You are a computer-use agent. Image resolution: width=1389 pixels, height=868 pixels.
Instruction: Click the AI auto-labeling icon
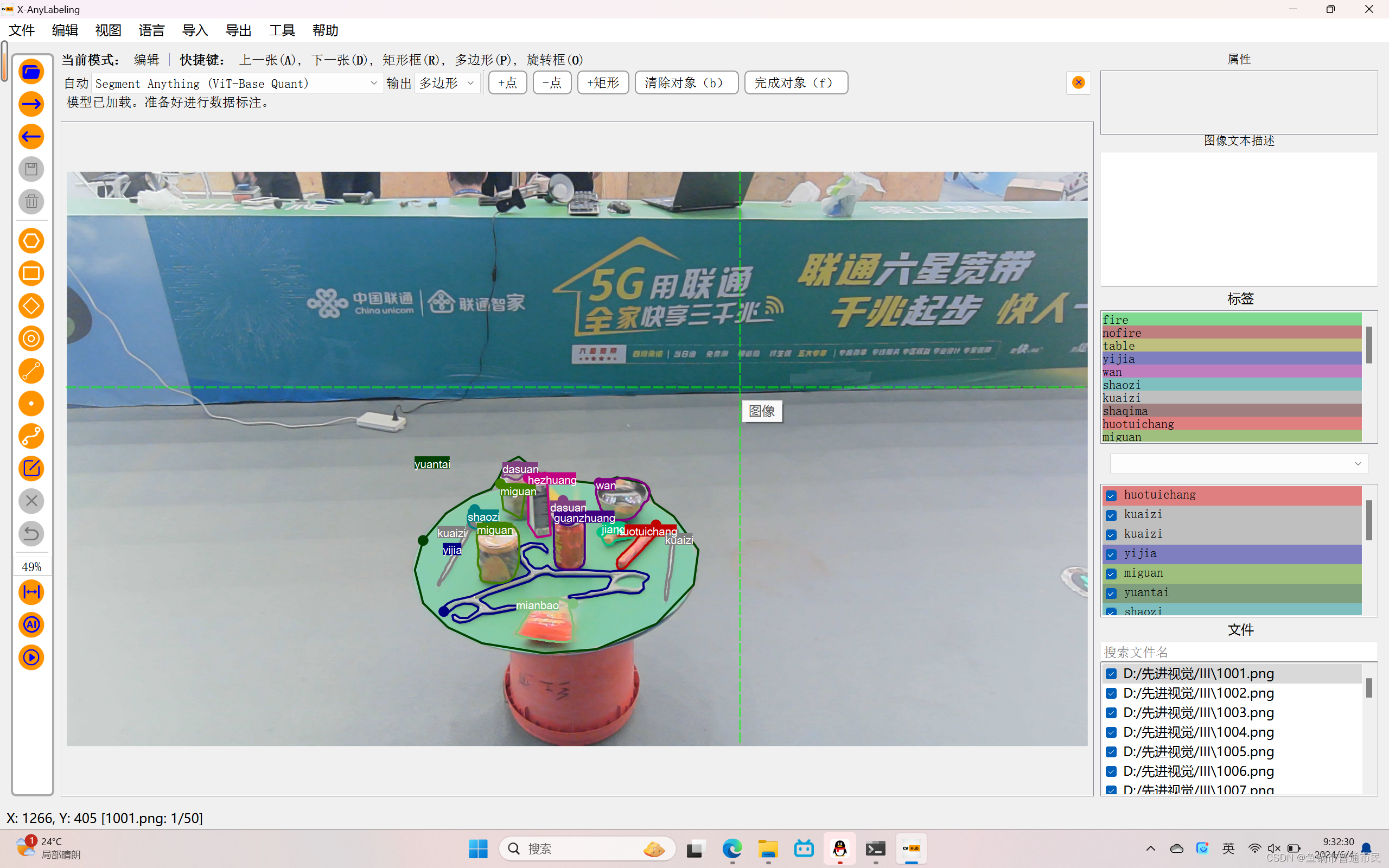(x=31, y=624)
